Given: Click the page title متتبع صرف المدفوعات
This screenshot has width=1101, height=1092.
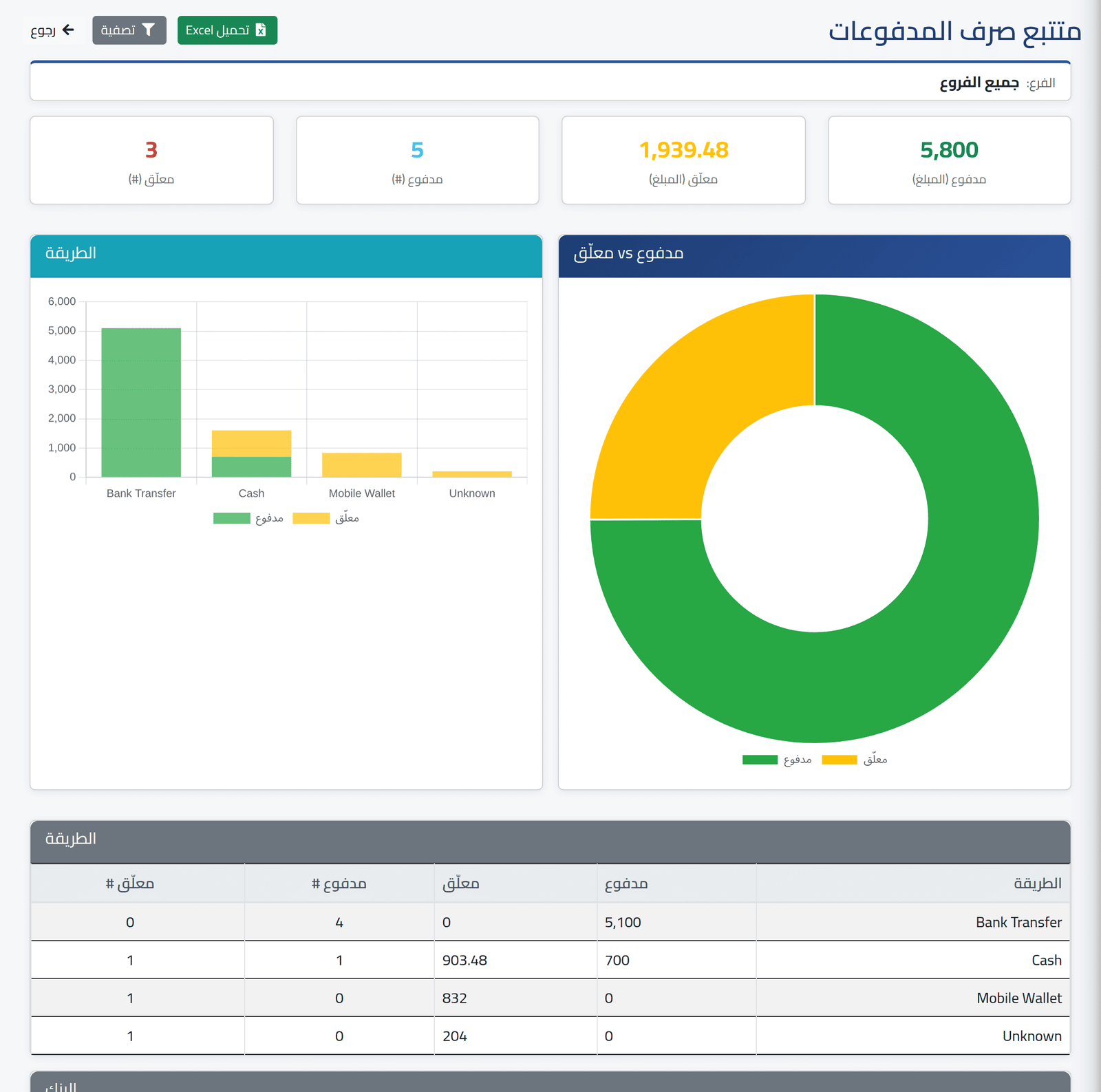Looking at the screenshot, I should (x=954, y=32).
